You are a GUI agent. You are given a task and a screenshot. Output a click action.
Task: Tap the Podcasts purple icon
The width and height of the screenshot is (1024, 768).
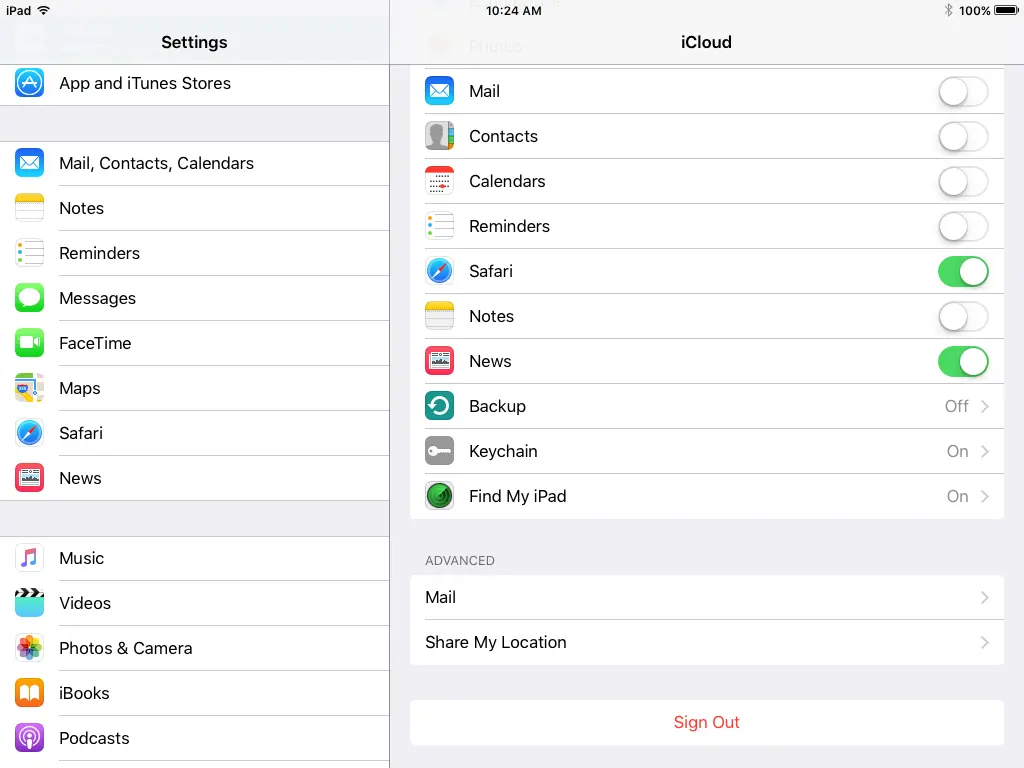click(x=29, y=738)
